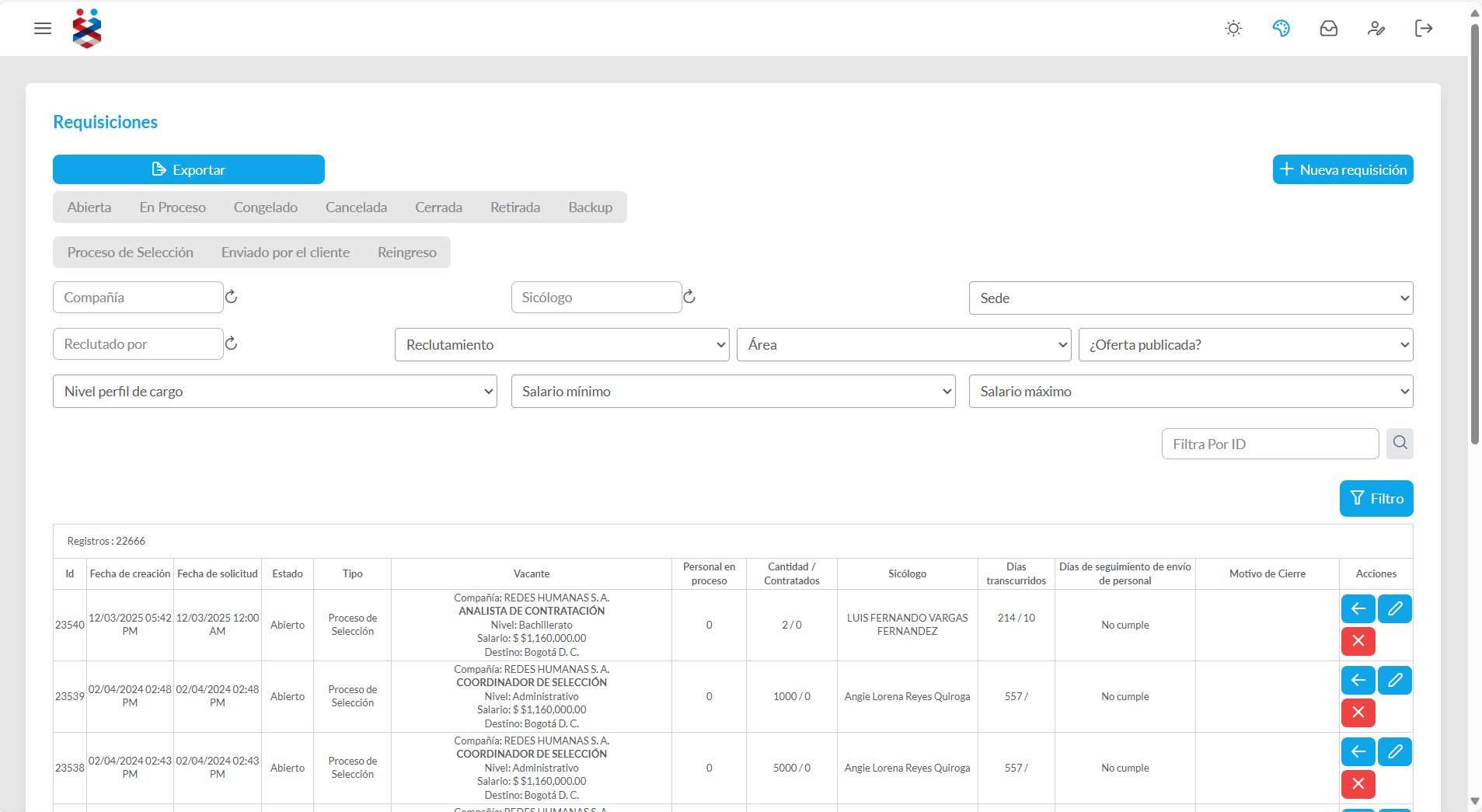Image resolution: width=1482 pixels, height=812 pixels.
Task: Create a Nueva requisición
Action: (x=1342, y=169)
